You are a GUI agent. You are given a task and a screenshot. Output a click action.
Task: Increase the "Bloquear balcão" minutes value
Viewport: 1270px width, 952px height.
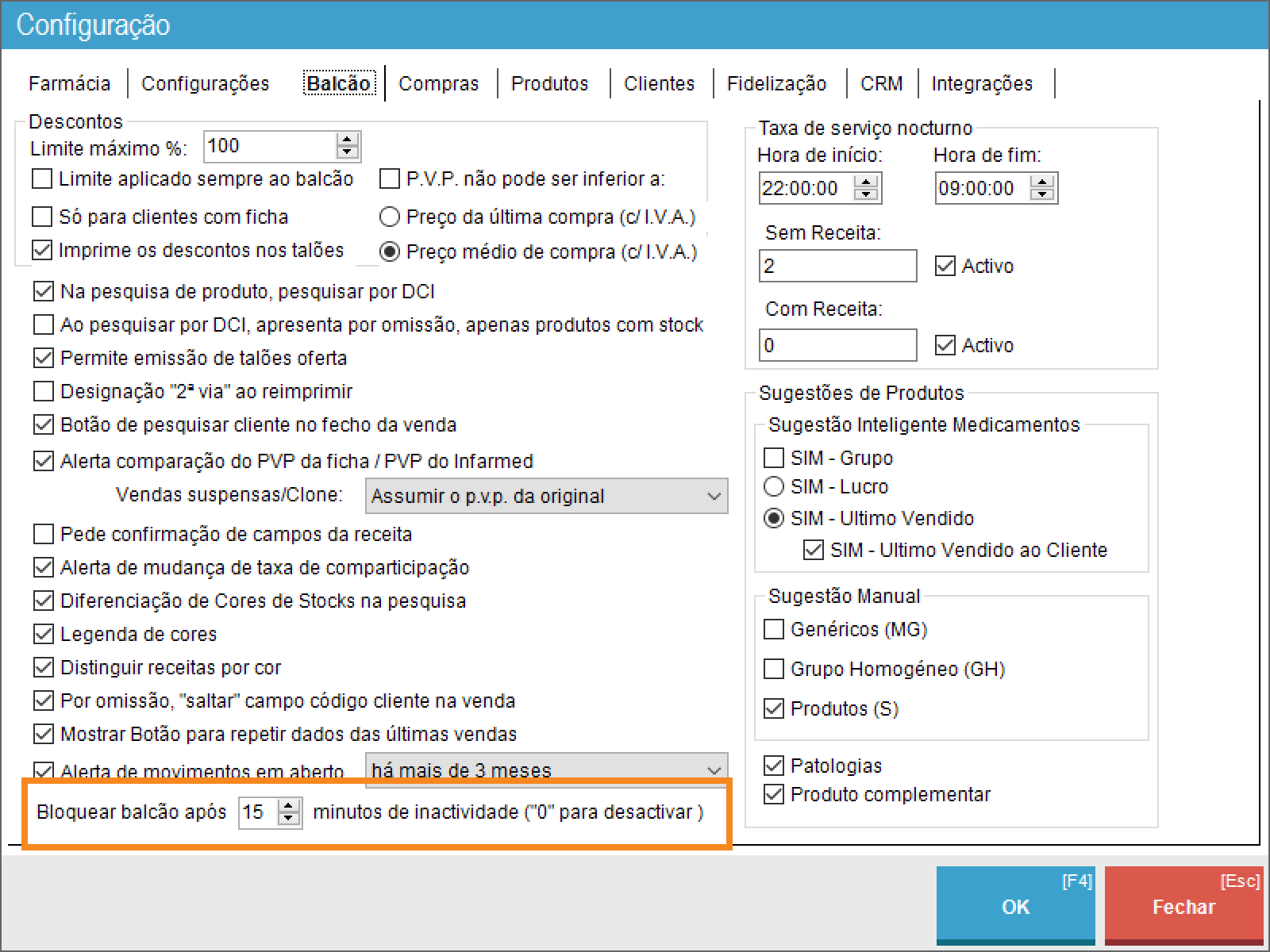pyautogui.click(x=287, y=806)
